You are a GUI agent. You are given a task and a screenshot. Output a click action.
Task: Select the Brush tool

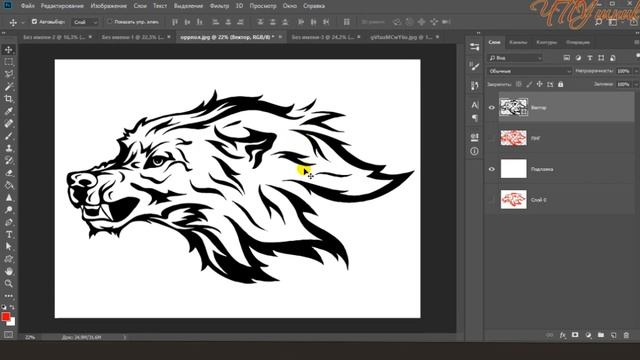tap(9, 136)
